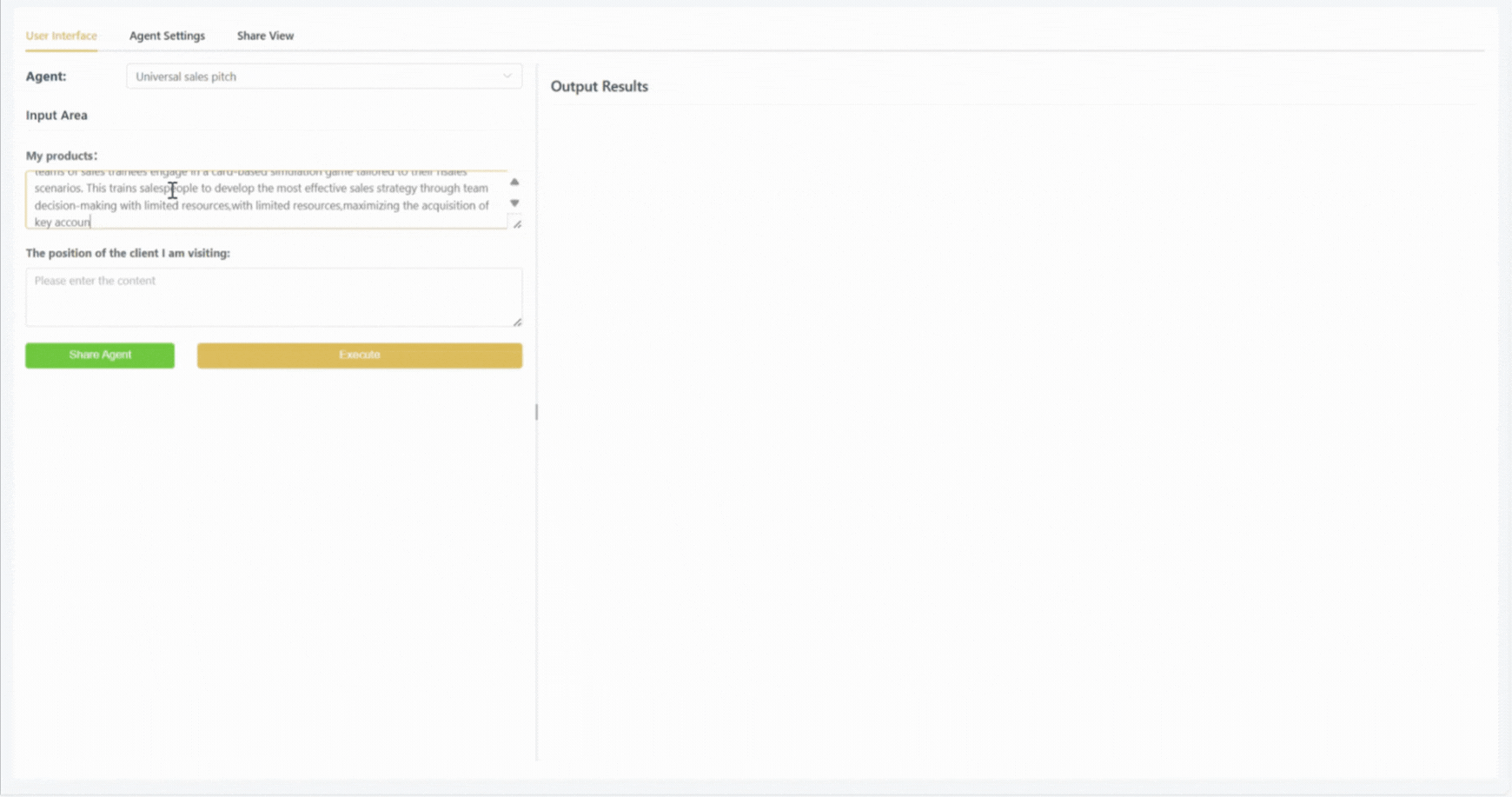Click the scroll down arrow in My products

click(514, 203)
